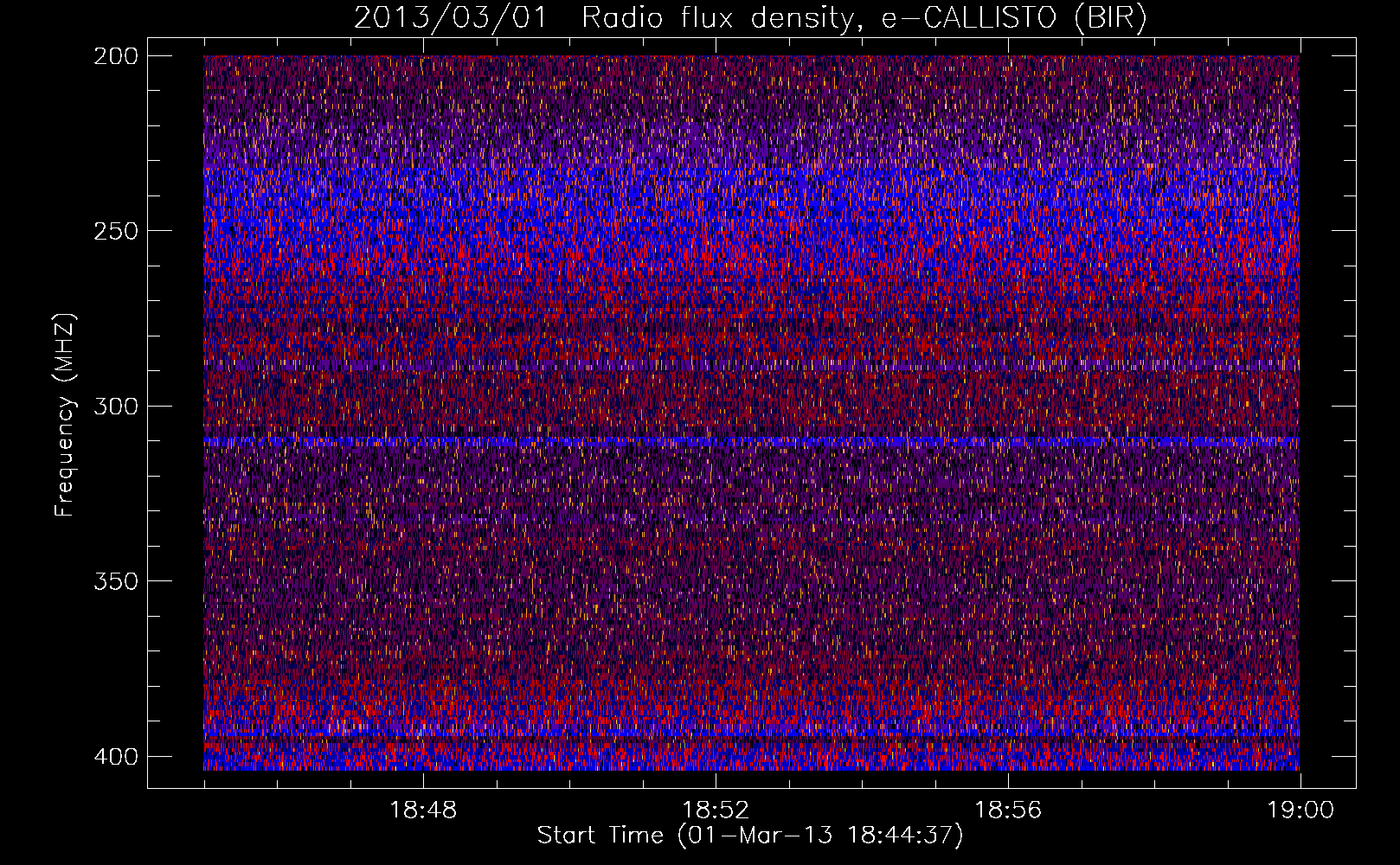Click the 300 frequency tick label
The image size is (1400, 865).
click(115, 407)
